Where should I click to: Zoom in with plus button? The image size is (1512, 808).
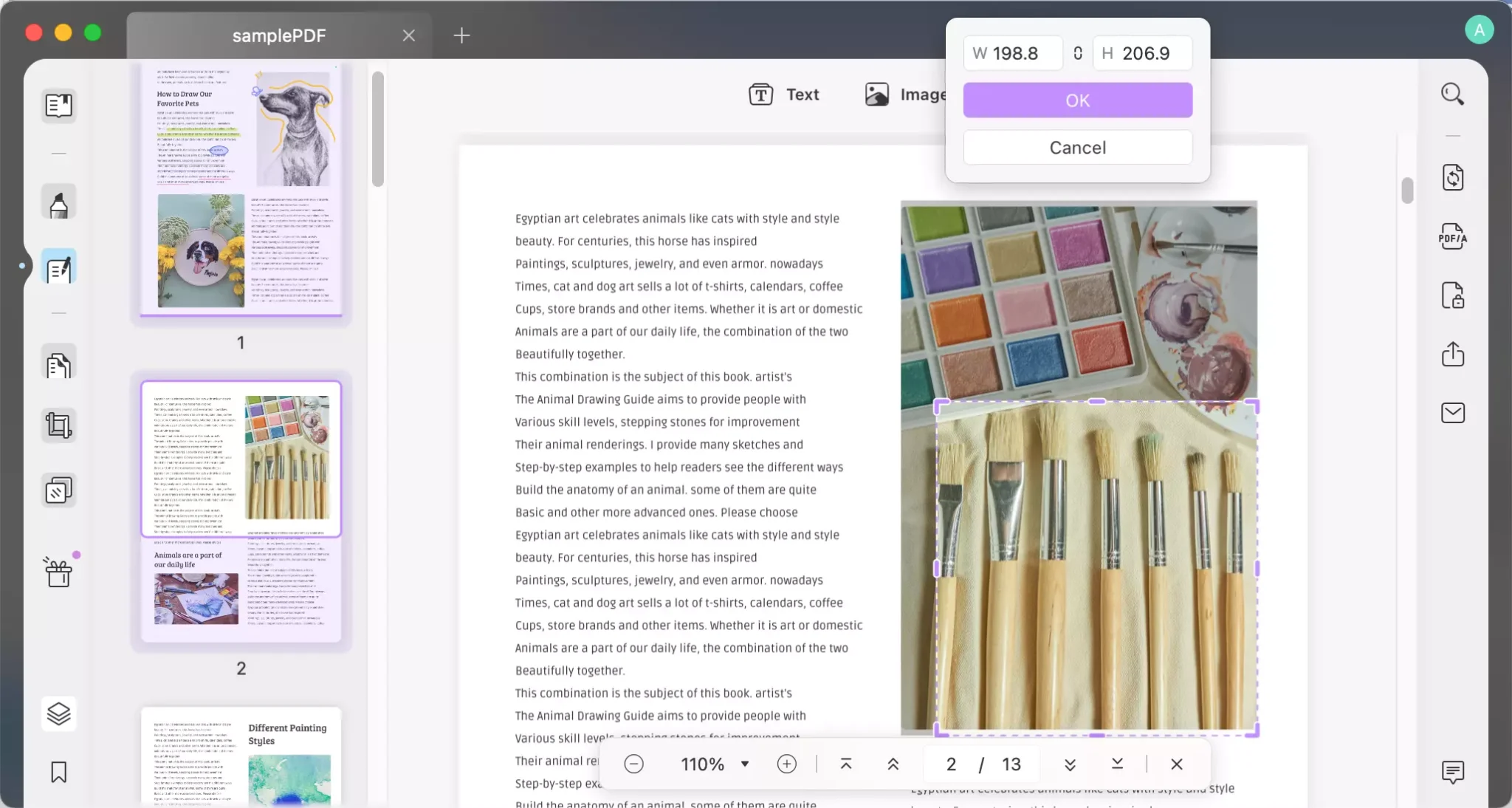(787, 764)
